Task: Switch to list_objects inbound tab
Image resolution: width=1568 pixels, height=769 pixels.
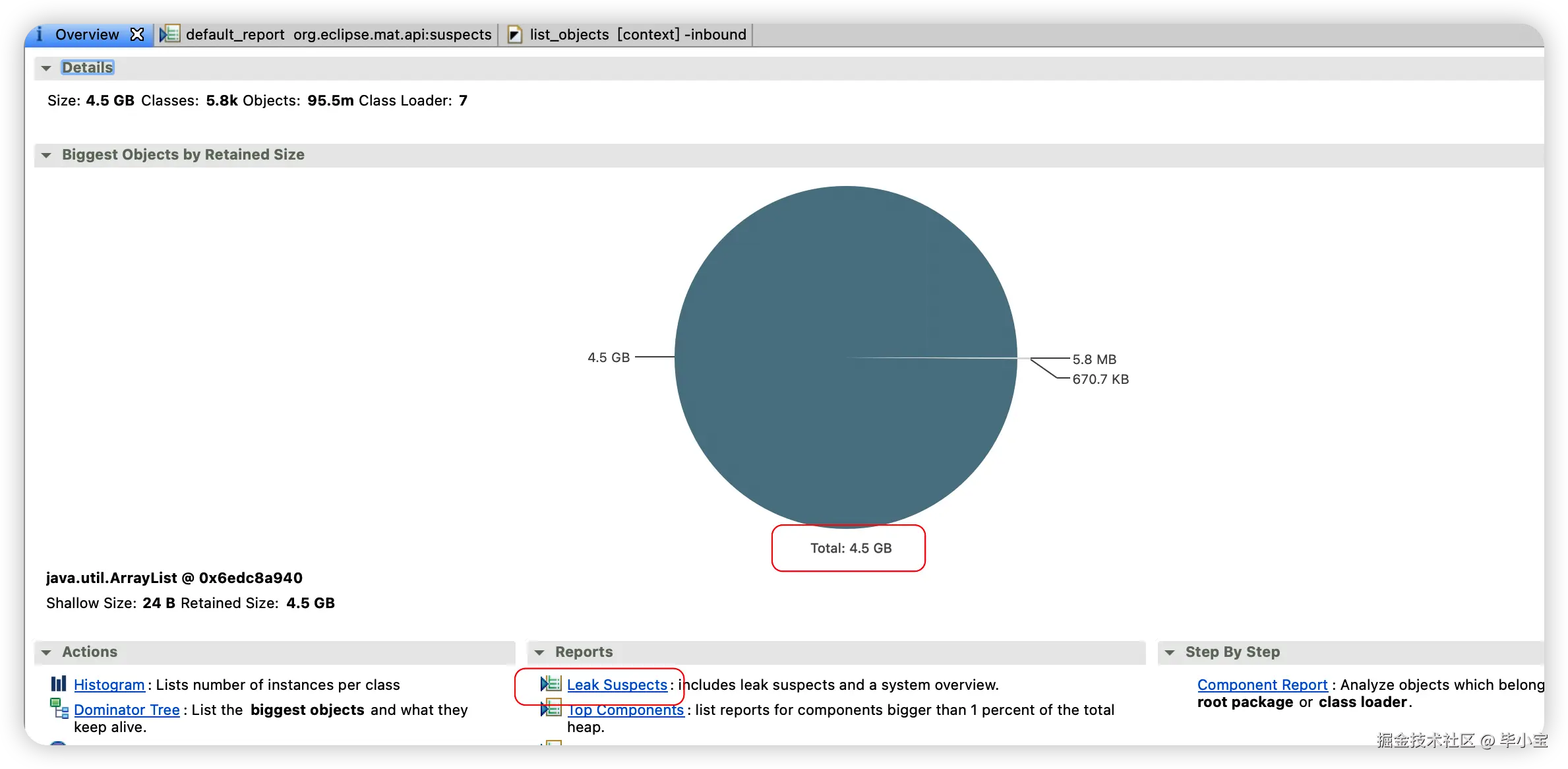Action: (x=637, y=34)
